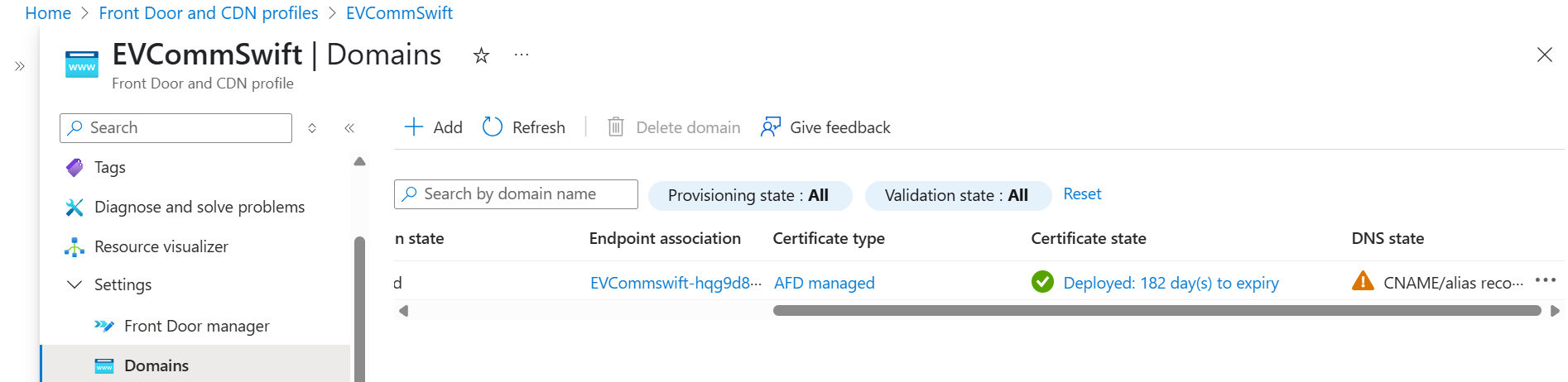This screenshot has width=1568, height=382.
Task: Click the green deployed checkmark icon
Action: point(1042,282)
